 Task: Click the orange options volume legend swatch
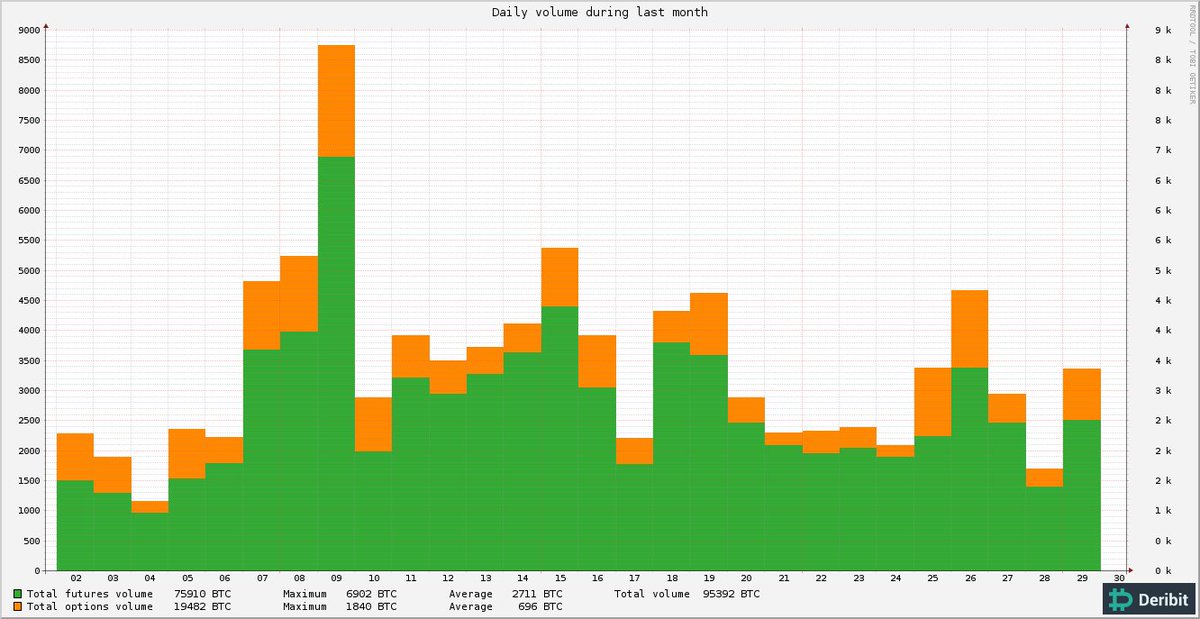coord(18,606)
